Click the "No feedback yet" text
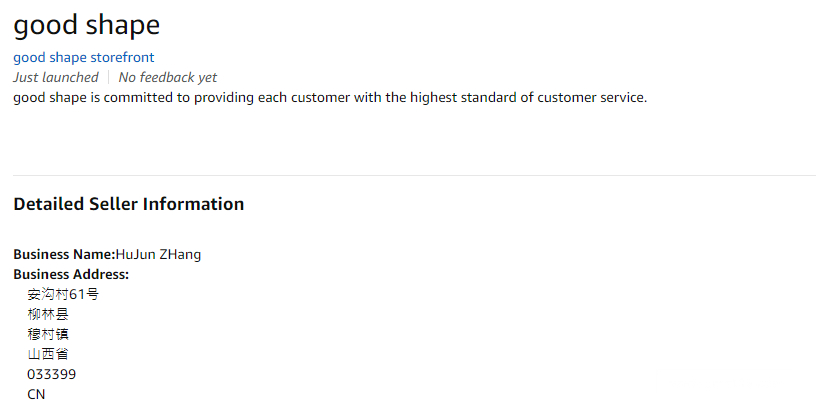The image size is (816, 416). [167, 77]
